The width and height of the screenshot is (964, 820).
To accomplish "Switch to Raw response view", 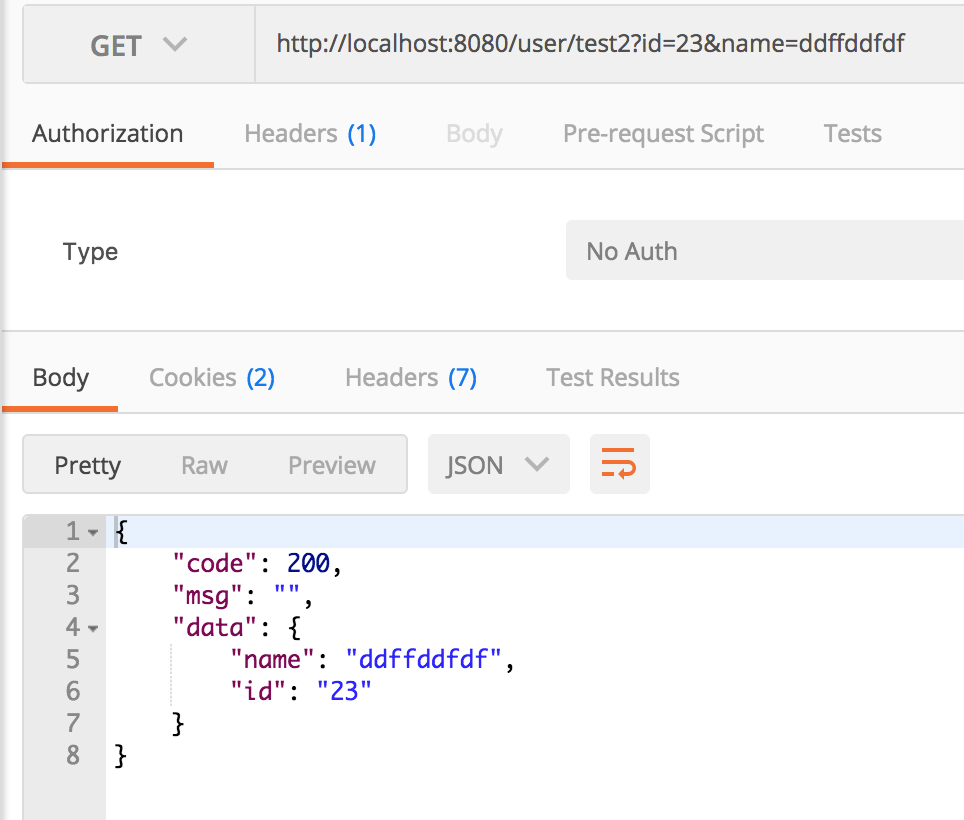I will tap(204, 465).
